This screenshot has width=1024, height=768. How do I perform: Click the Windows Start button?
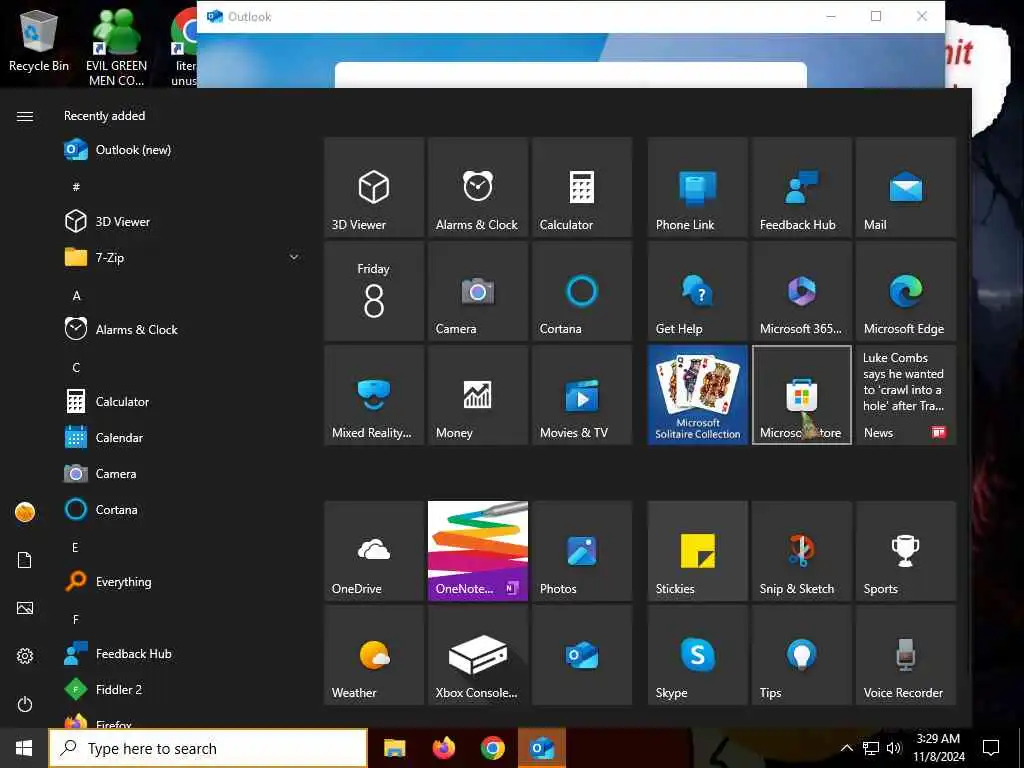(24, 748)
